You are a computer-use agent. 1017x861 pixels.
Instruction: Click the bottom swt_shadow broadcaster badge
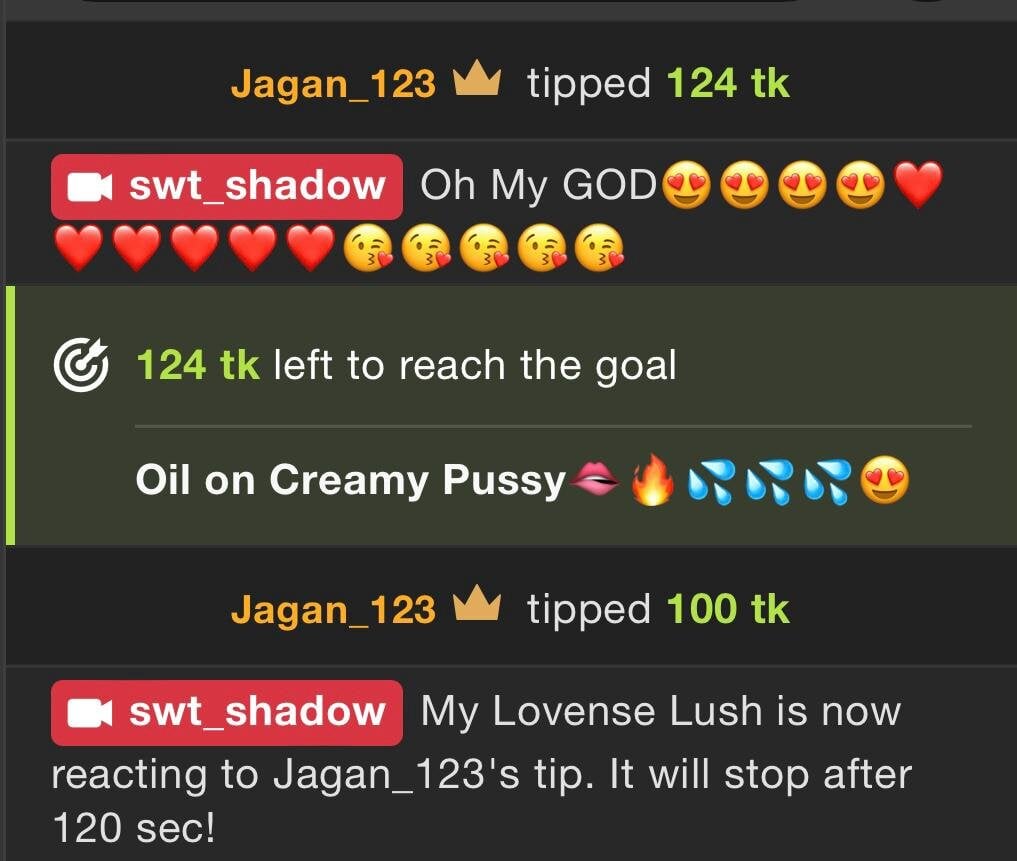point(227,713)
